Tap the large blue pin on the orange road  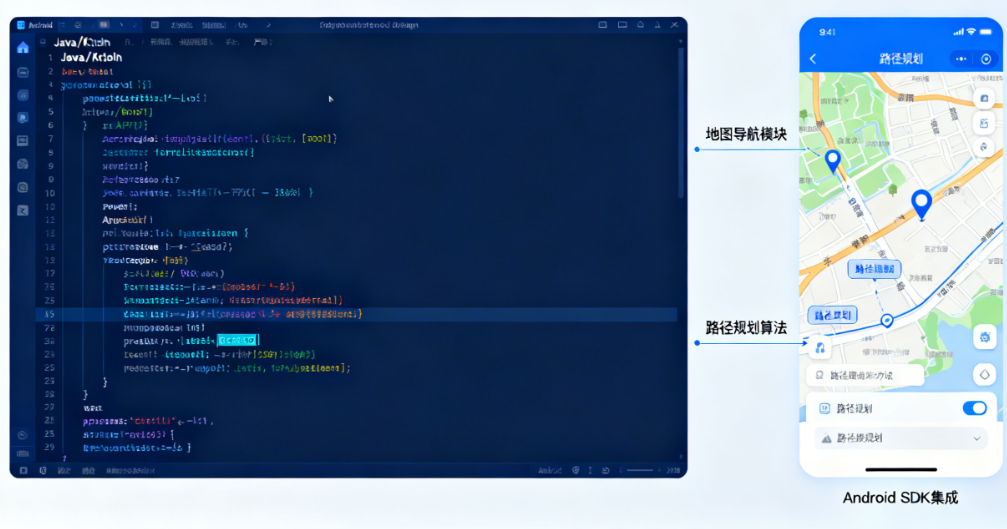922,204
